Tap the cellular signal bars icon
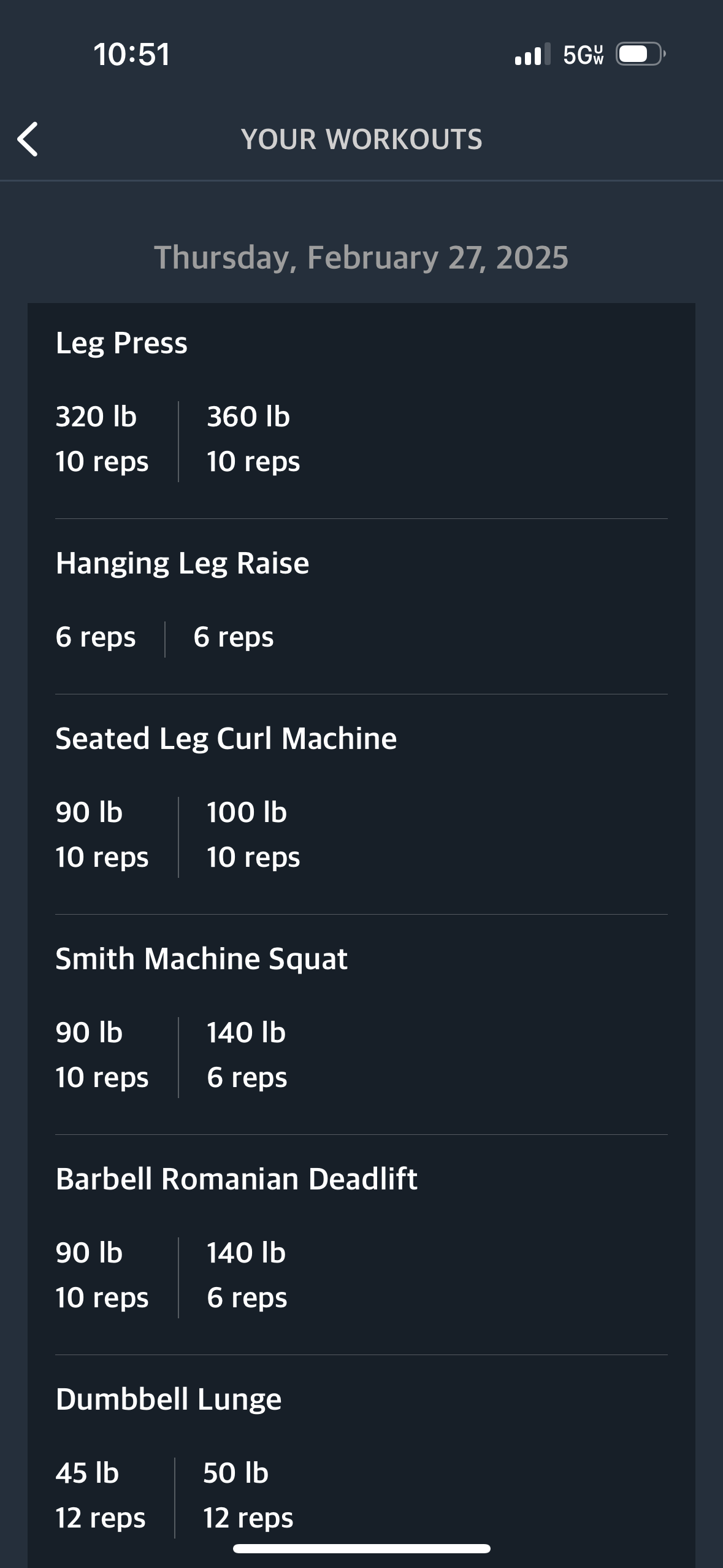Viewport: 723px width, 1568px height. [x=532, y=54]
